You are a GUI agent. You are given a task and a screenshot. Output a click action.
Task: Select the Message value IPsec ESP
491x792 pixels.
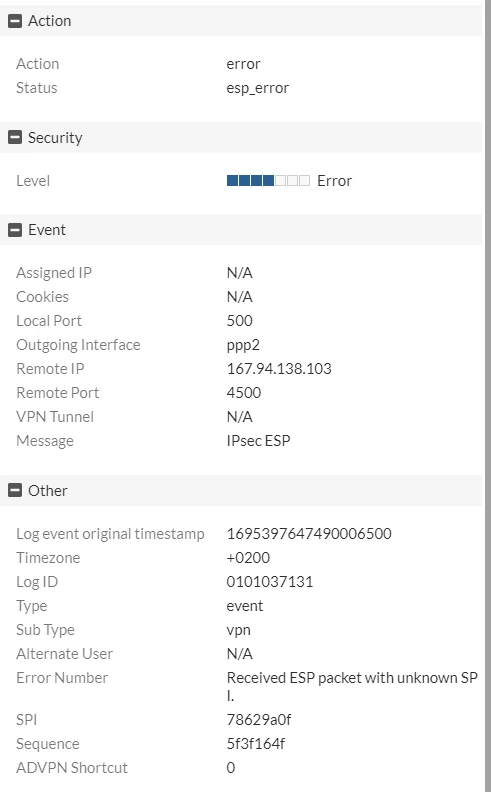point(258,441)
